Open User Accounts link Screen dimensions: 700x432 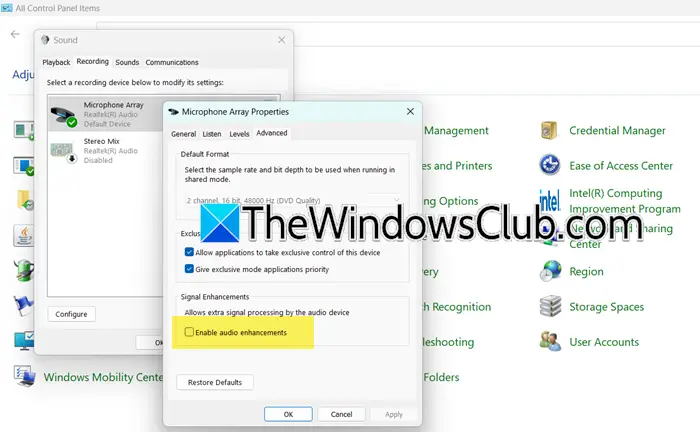pyautogui.click(x=604, y=342)
